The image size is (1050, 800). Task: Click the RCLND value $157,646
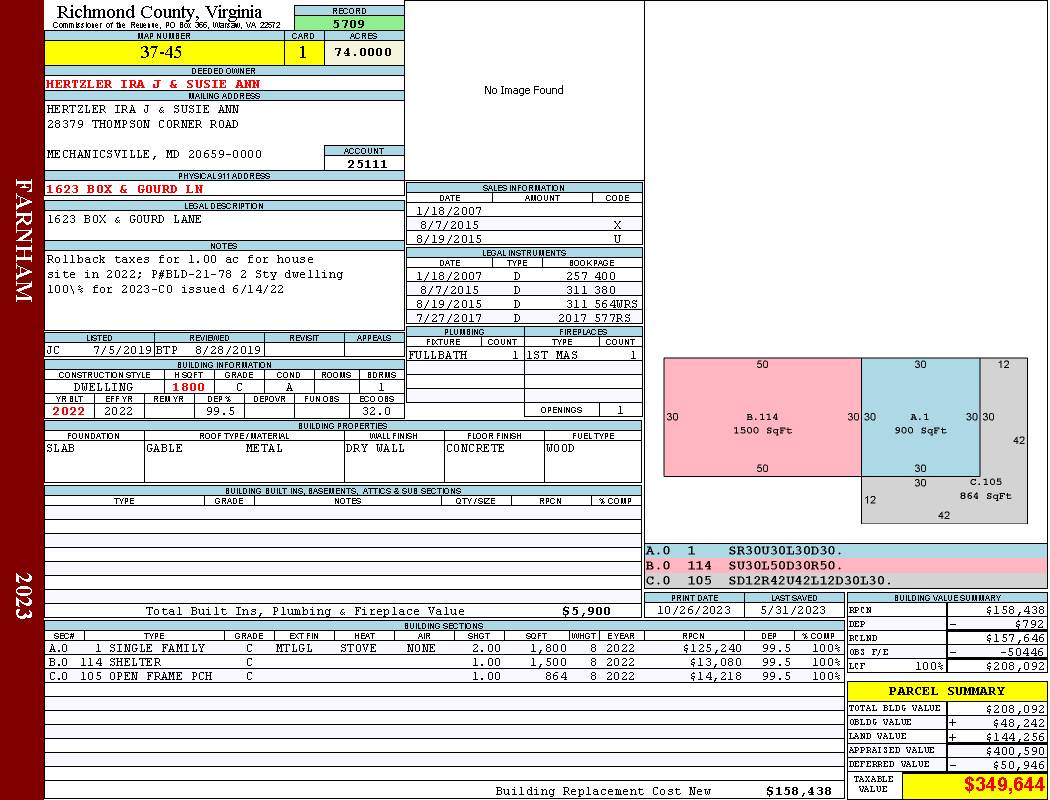pos(1015,638)
